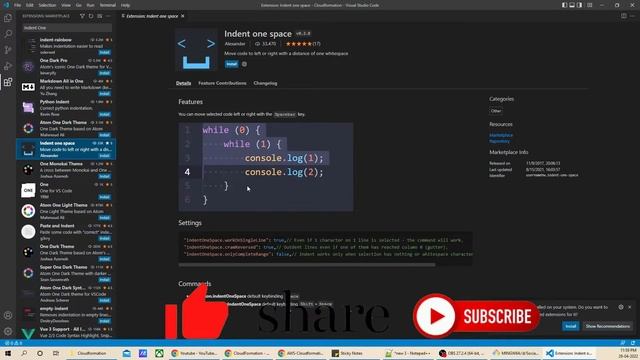This screenshot has height=360, width=640.
Task: Open the Manage gear in activity bar
Action: pyautogui.click(x=8, y=331)
